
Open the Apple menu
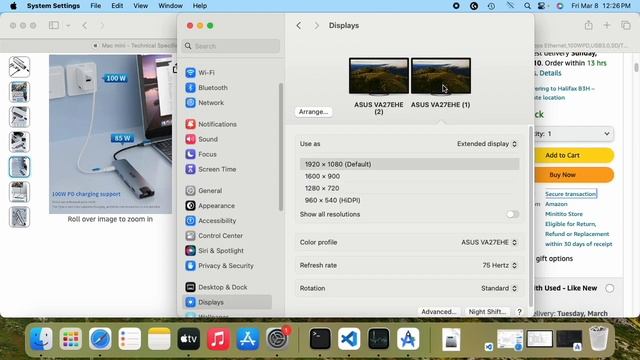tap(13, 6)
